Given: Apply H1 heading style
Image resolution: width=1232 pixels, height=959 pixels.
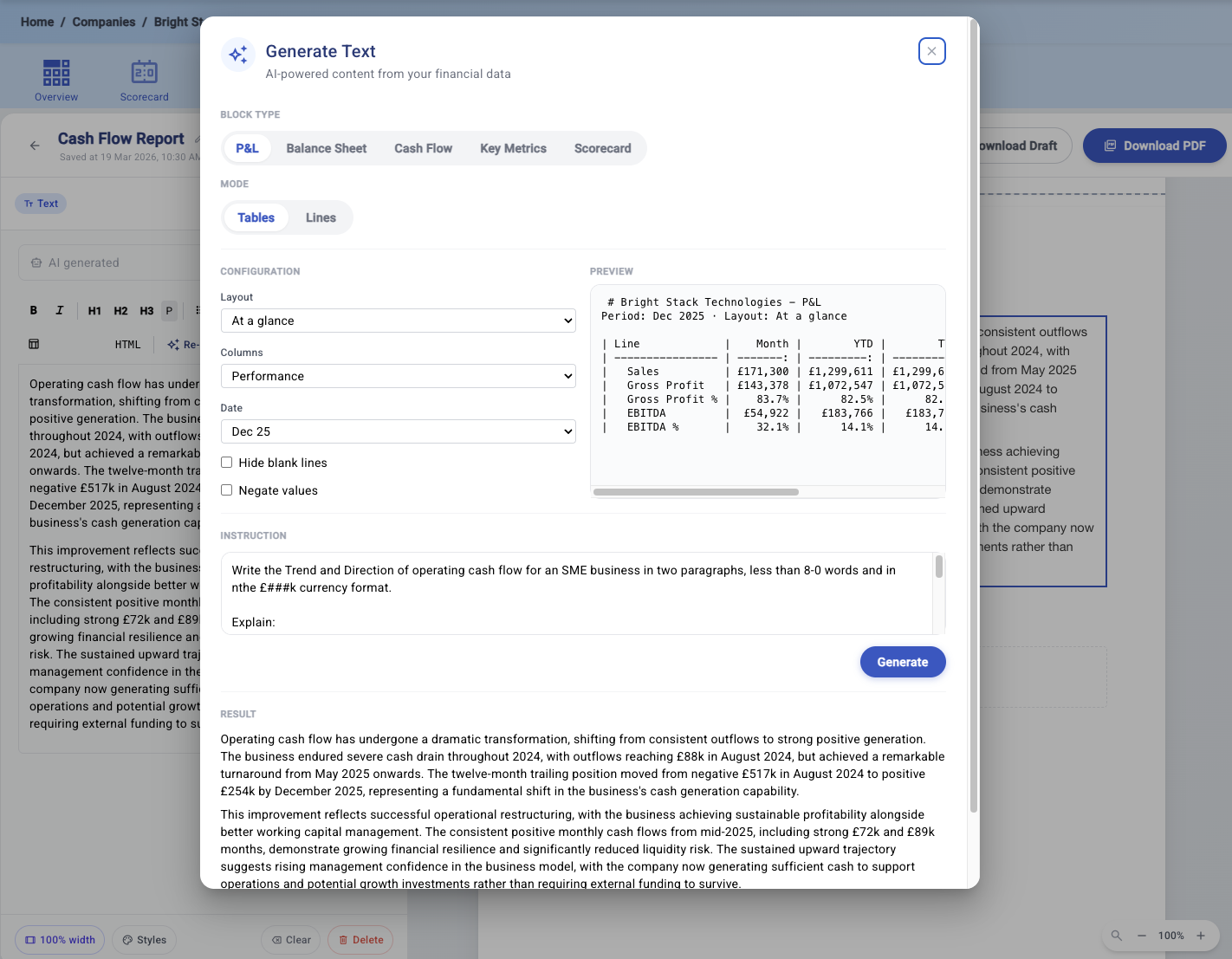Looking at the screenshot, I should tap(94, 310).
